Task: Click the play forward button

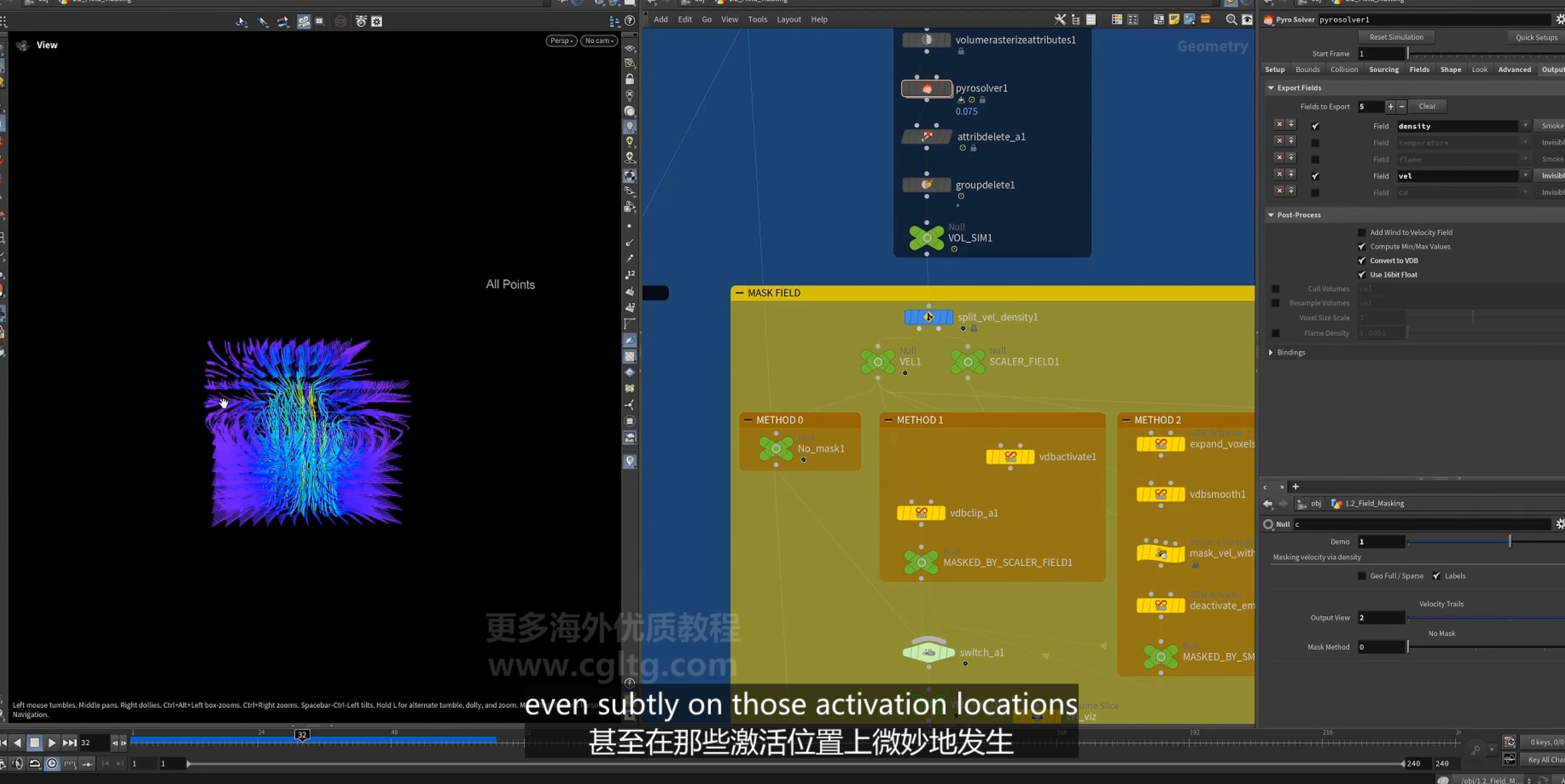Action: [x=52, y=742]
